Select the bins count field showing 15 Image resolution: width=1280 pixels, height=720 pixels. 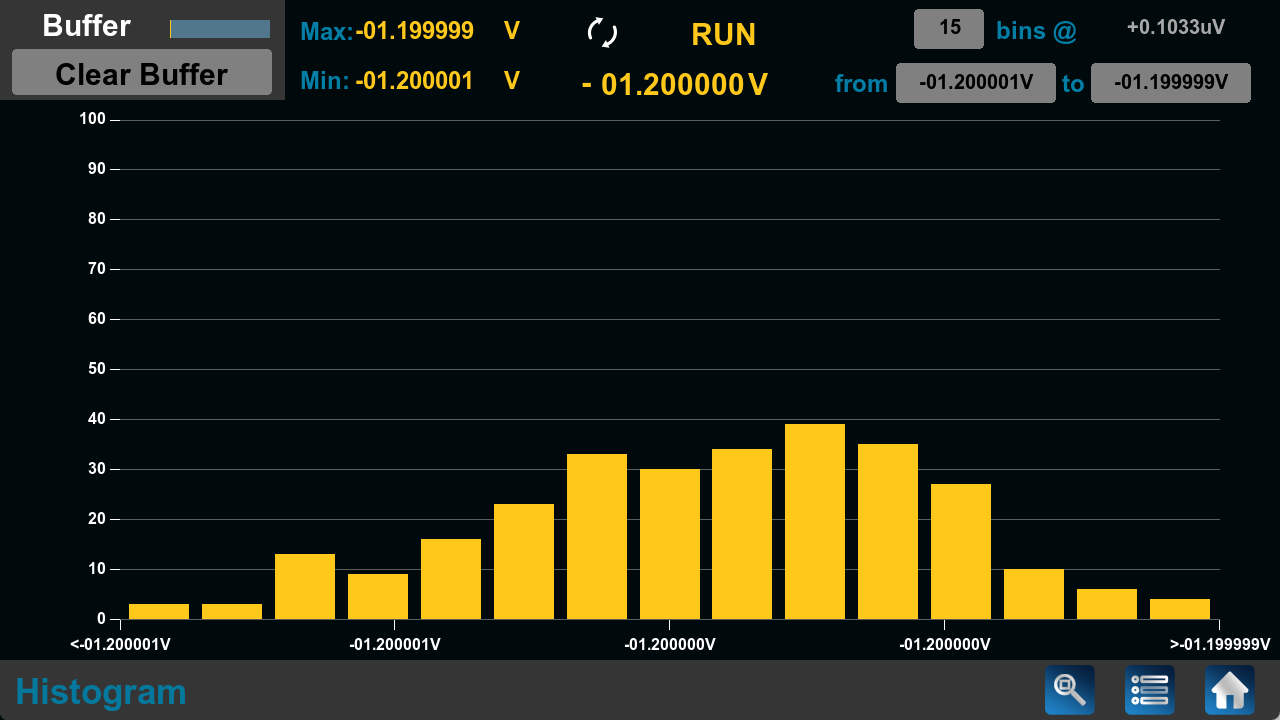[948, 29]
